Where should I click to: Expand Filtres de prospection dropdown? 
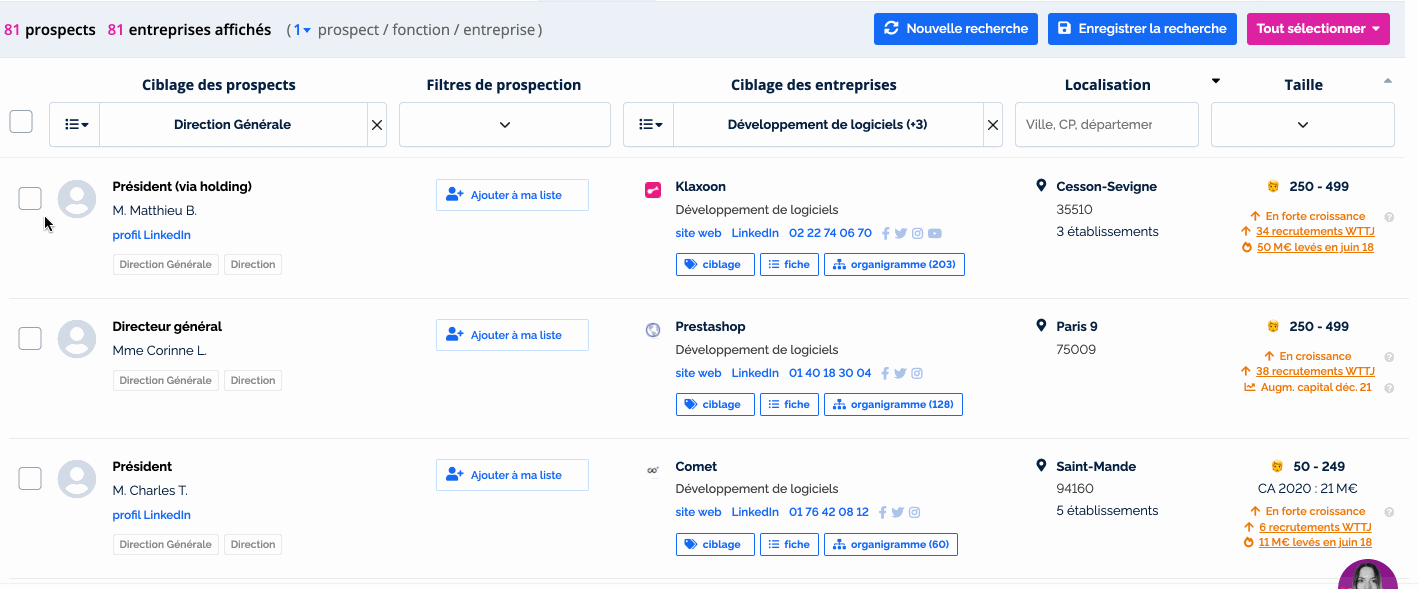point(505,125)
